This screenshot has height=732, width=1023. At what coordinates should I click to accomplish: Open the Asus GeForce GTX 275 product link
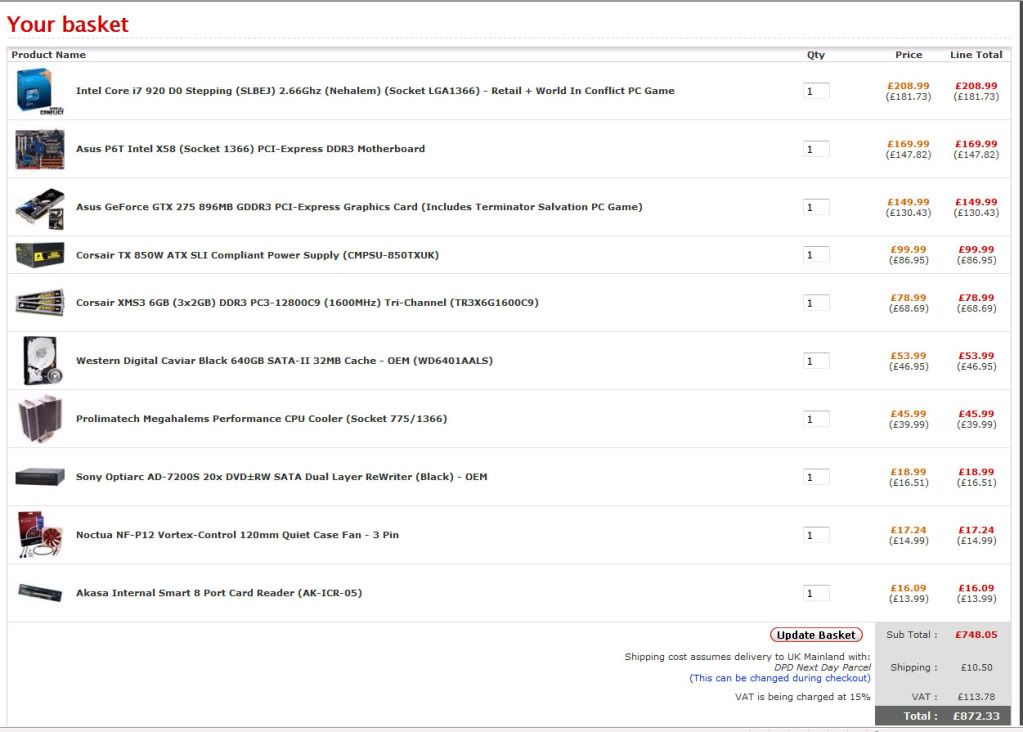pos(359,207)
